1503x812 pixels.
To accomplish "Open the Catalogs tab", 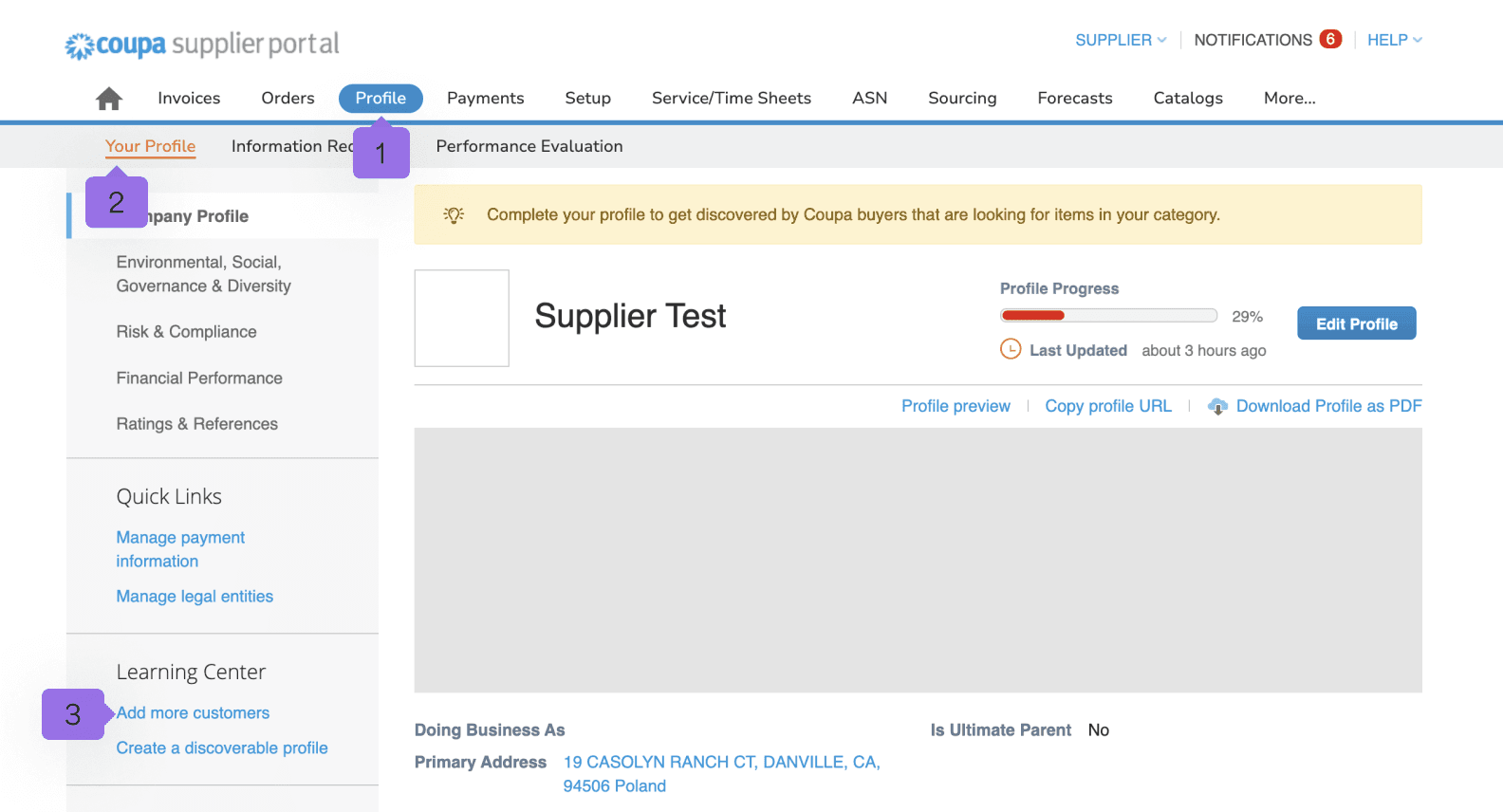I will (1188, 98).
